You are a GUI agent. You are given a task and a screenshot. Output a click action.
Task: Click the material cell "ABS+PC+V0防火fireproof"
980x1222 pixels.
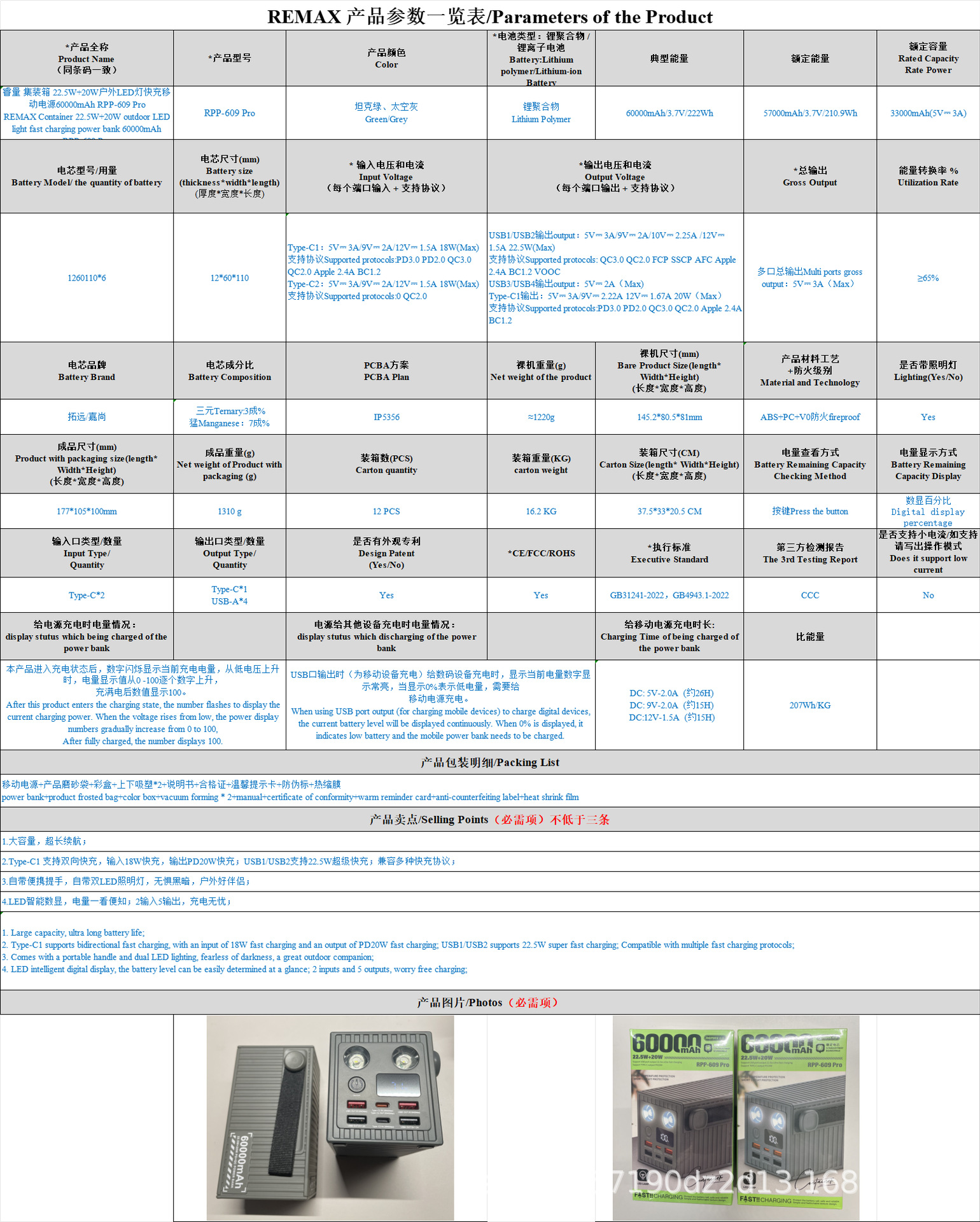tap(810, 417)
